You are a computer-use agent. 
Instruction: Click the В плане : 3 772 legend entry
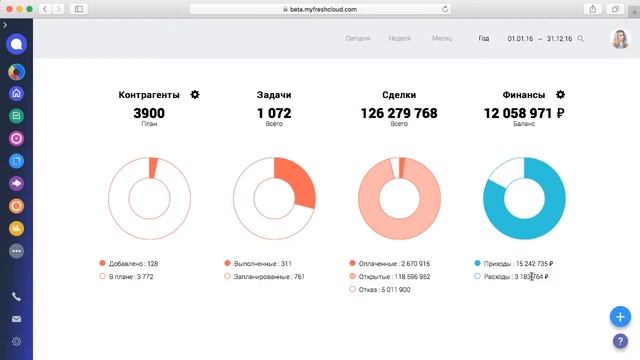point(127,277)
